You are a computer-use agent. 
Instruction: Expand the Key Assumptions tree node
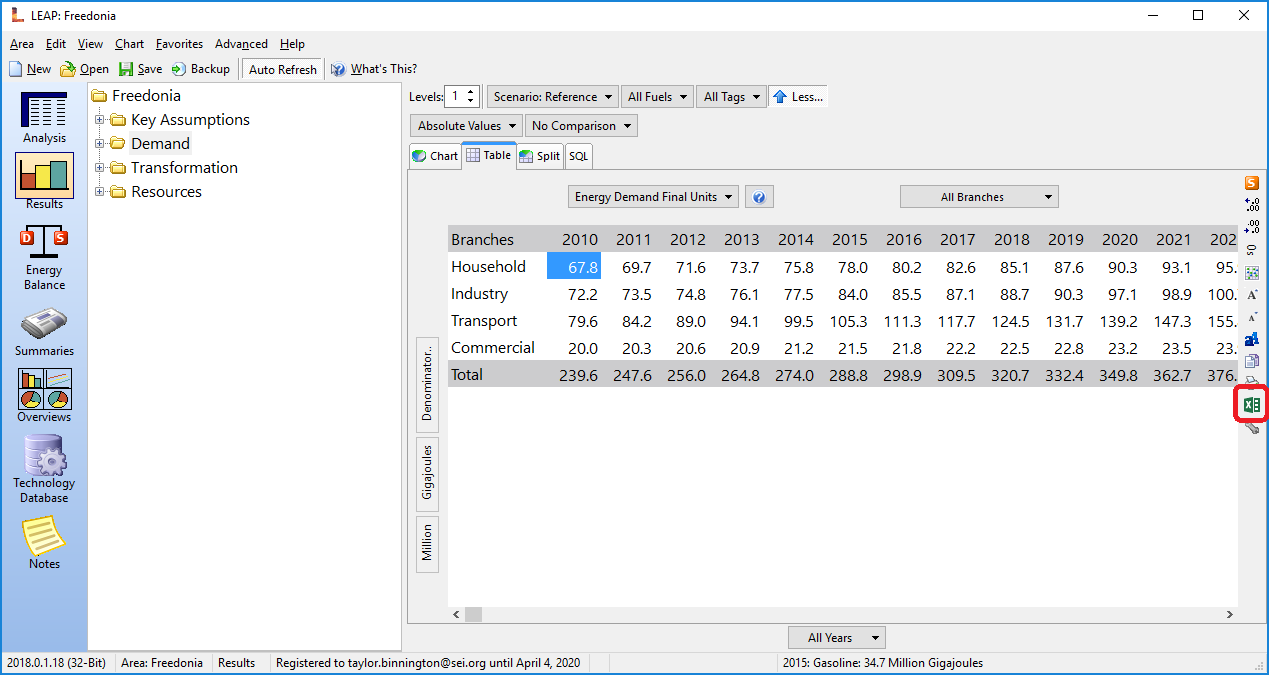100,120
